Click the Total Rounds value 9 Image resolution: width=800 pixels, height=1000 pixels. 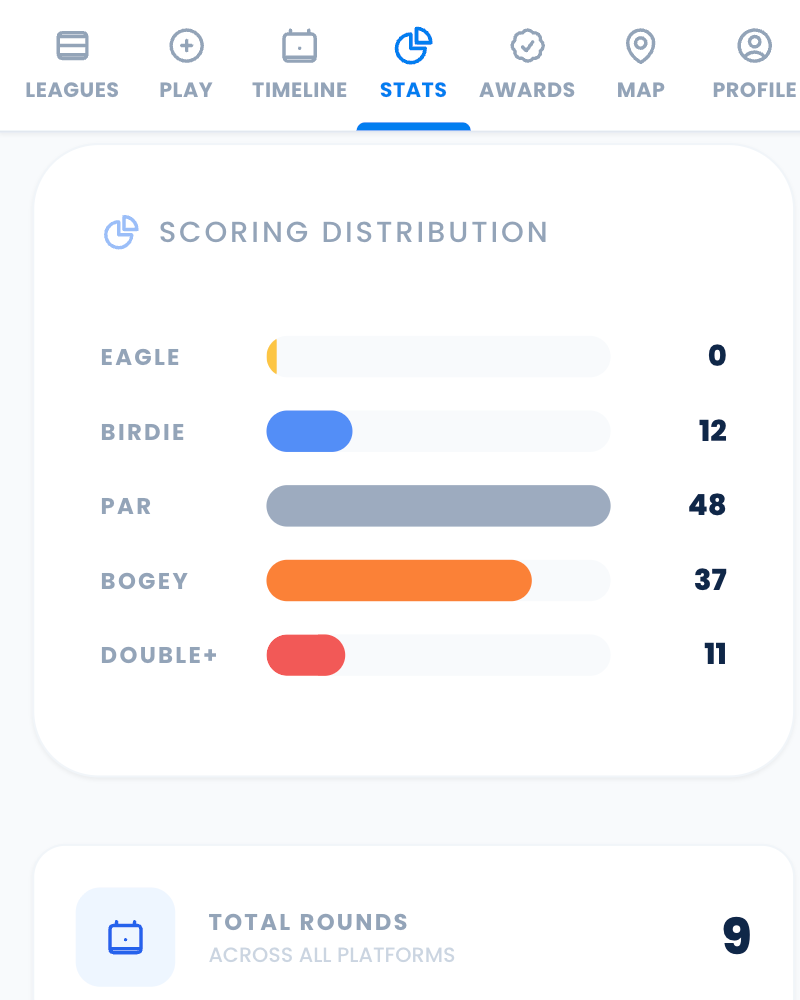point(737,936)
